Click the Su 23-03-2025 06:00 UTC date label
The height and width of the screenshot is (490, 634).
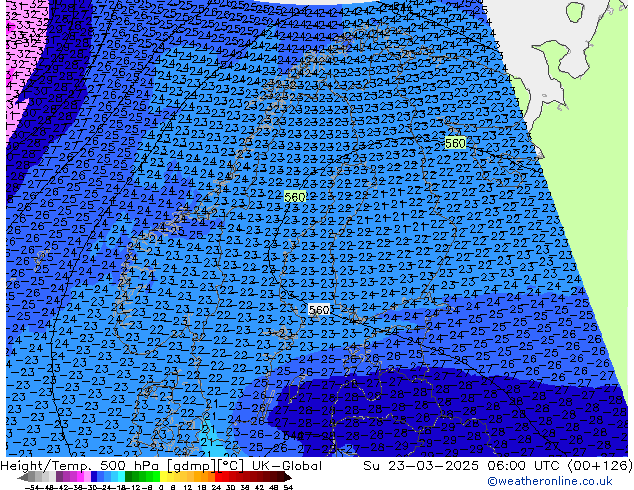click(x=463, y=466)
